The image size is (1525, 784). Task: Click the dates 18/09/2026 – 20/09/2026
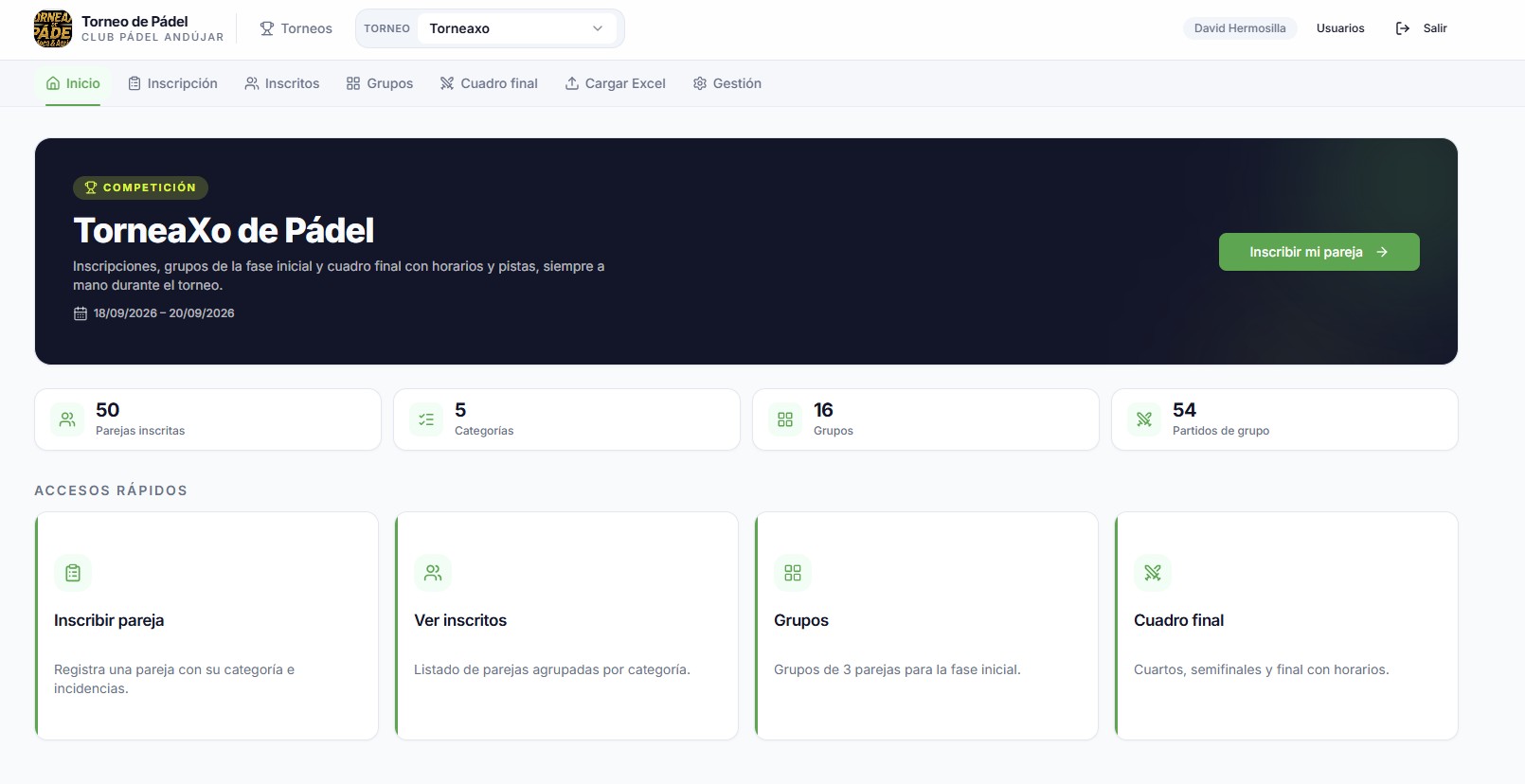point(164,313)
